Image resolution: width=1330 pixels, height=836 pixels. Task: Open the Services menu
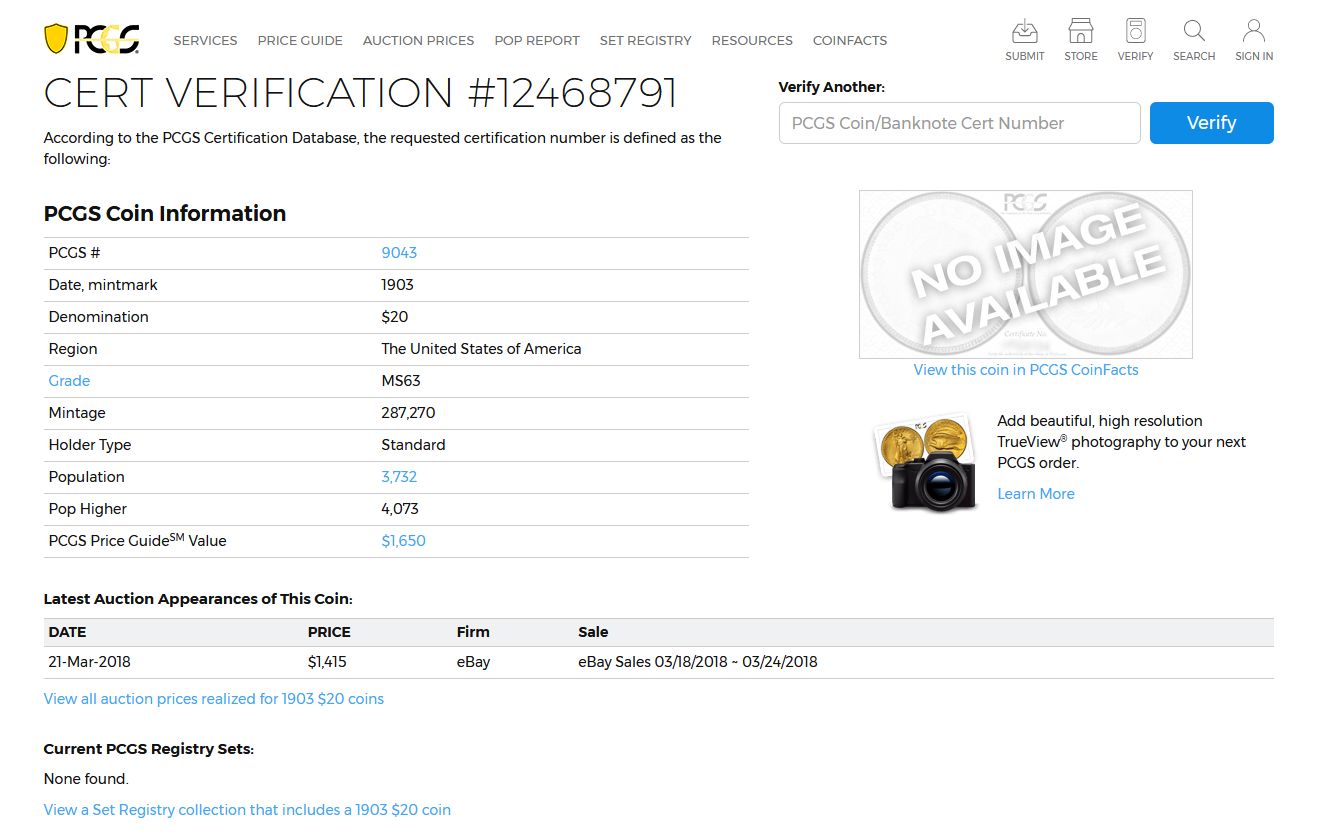tap(205, 41)
